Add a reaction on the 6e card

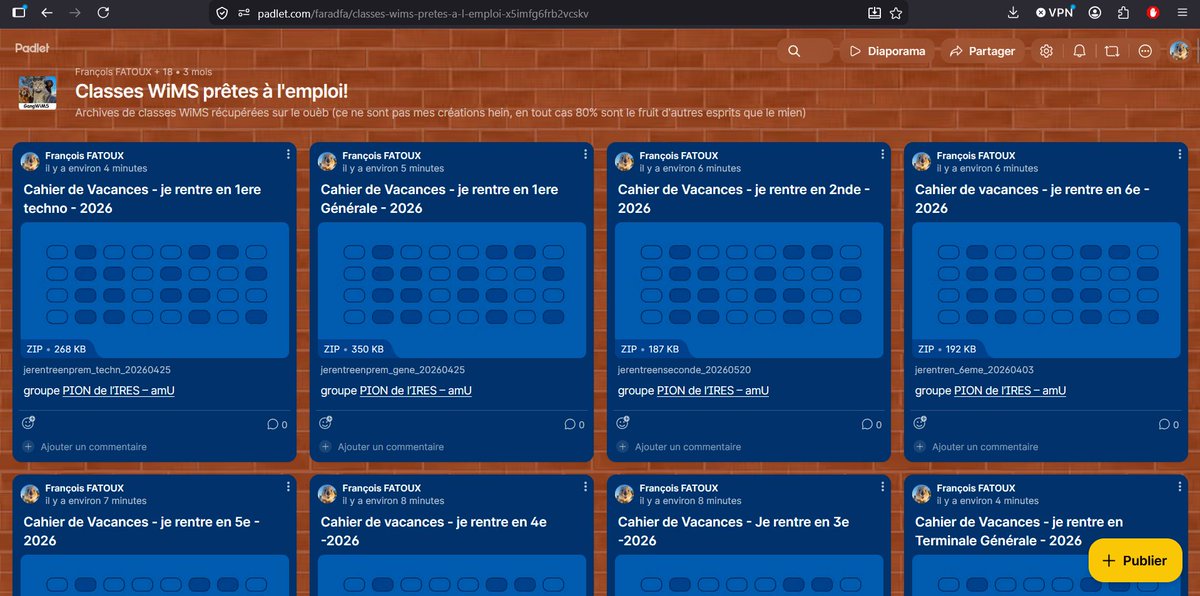coord(919,423)
